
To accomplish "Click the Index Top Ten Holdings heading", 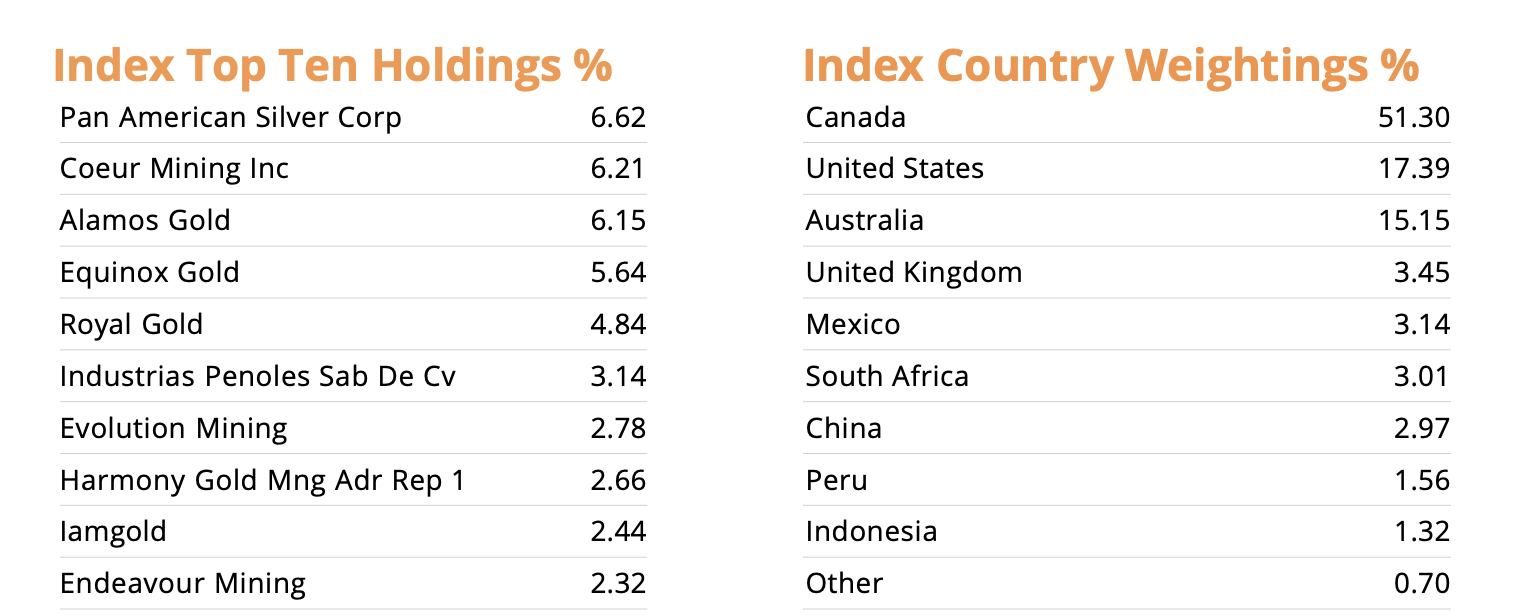I will coord(332,66).
